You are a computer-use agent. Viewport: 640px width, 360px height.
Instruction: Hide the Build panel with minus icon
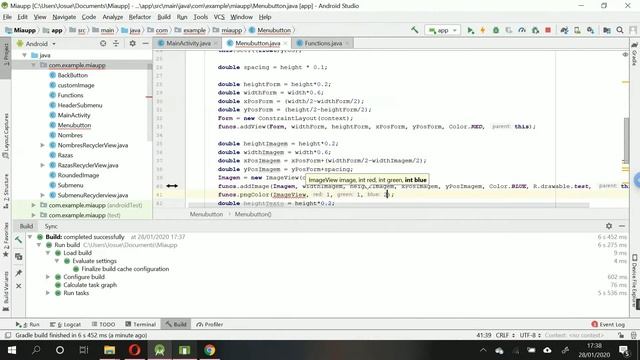(622, 226)
